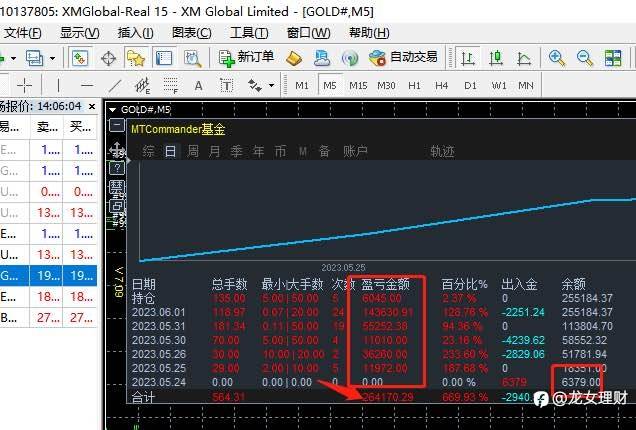Click the 新订单 new order button
This screenshot has height=430, width=636.
pyautogui.click(x=246, y=58)
